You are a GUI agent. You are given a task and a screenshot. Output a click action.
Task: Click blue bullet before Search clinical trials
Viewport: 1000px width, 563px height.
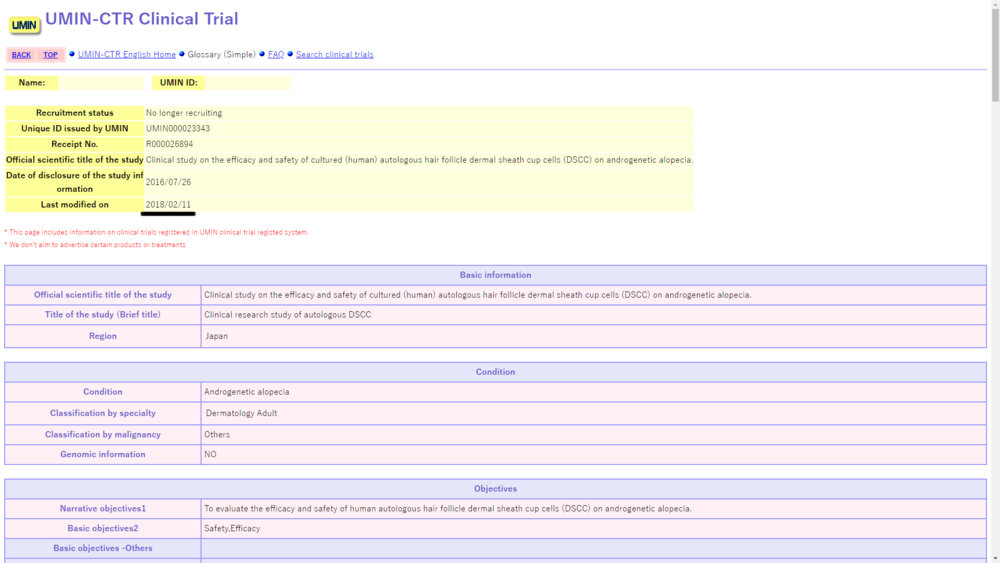tap(290, 54)
